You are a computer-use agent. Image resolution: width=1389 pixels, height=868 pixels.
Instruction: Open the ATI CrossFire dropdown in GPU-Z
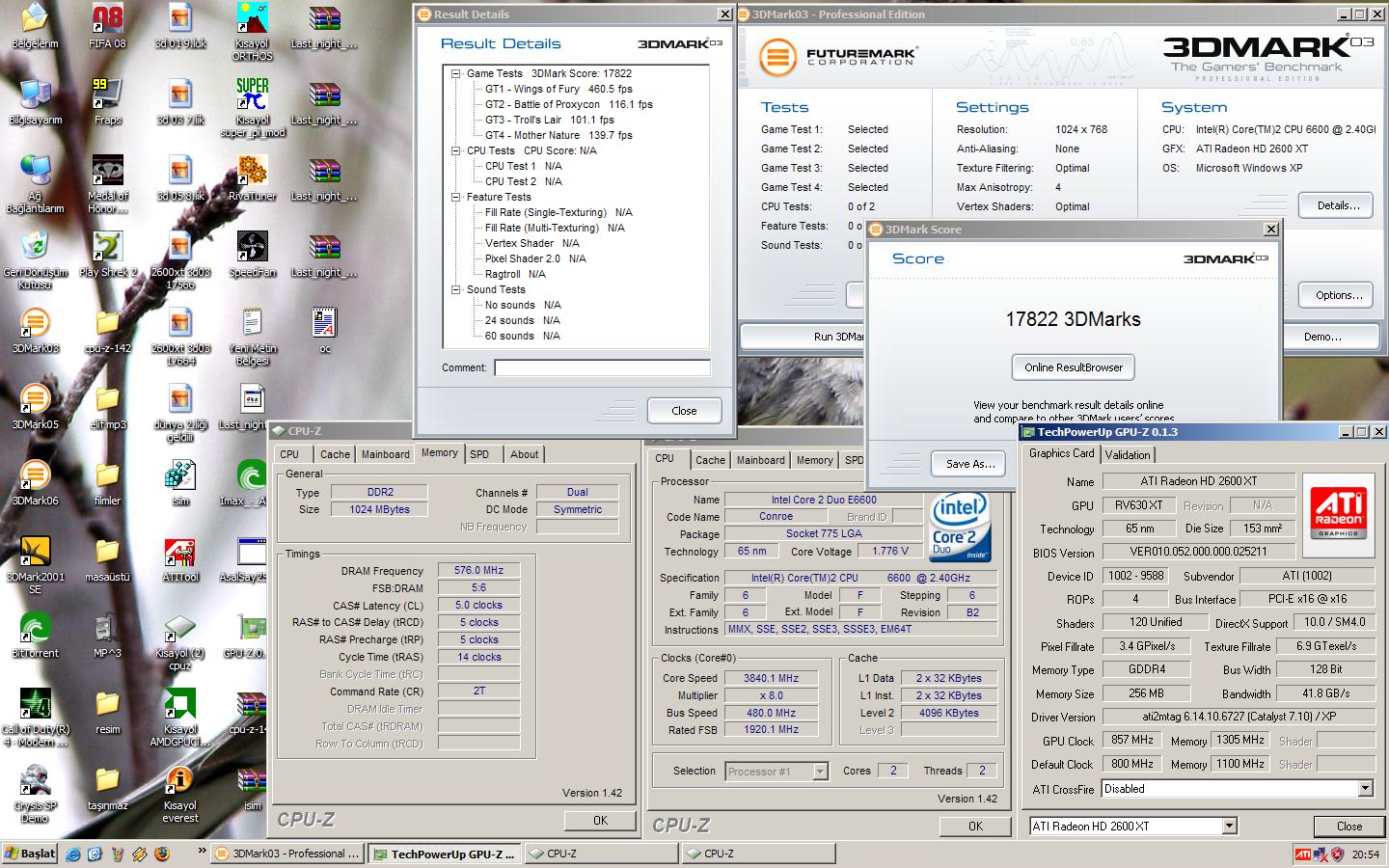click(1365, 789)
